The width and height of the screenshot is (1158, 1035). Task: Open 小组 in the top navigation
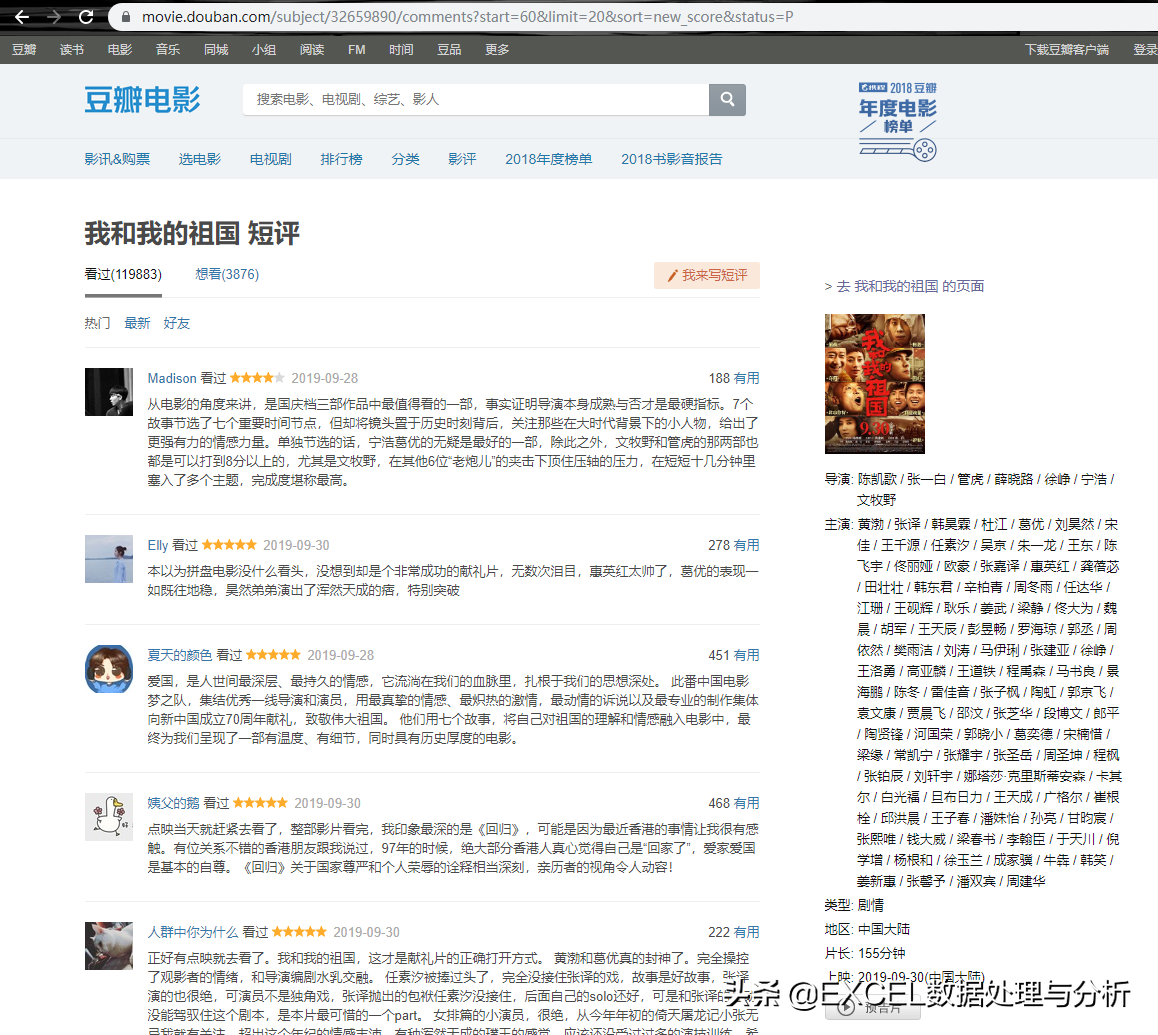click(264, 49)
